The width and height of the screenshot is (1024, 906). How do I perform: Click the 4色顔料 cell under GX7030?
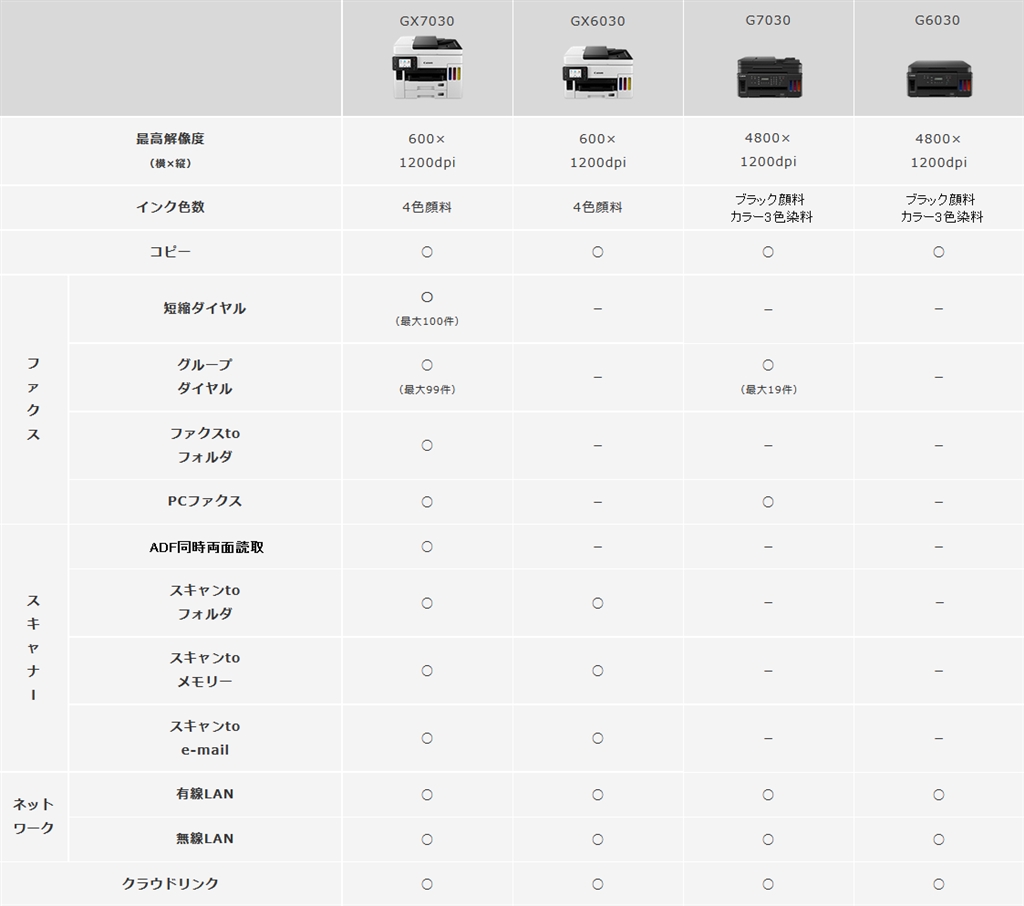[x=427, y=208]
